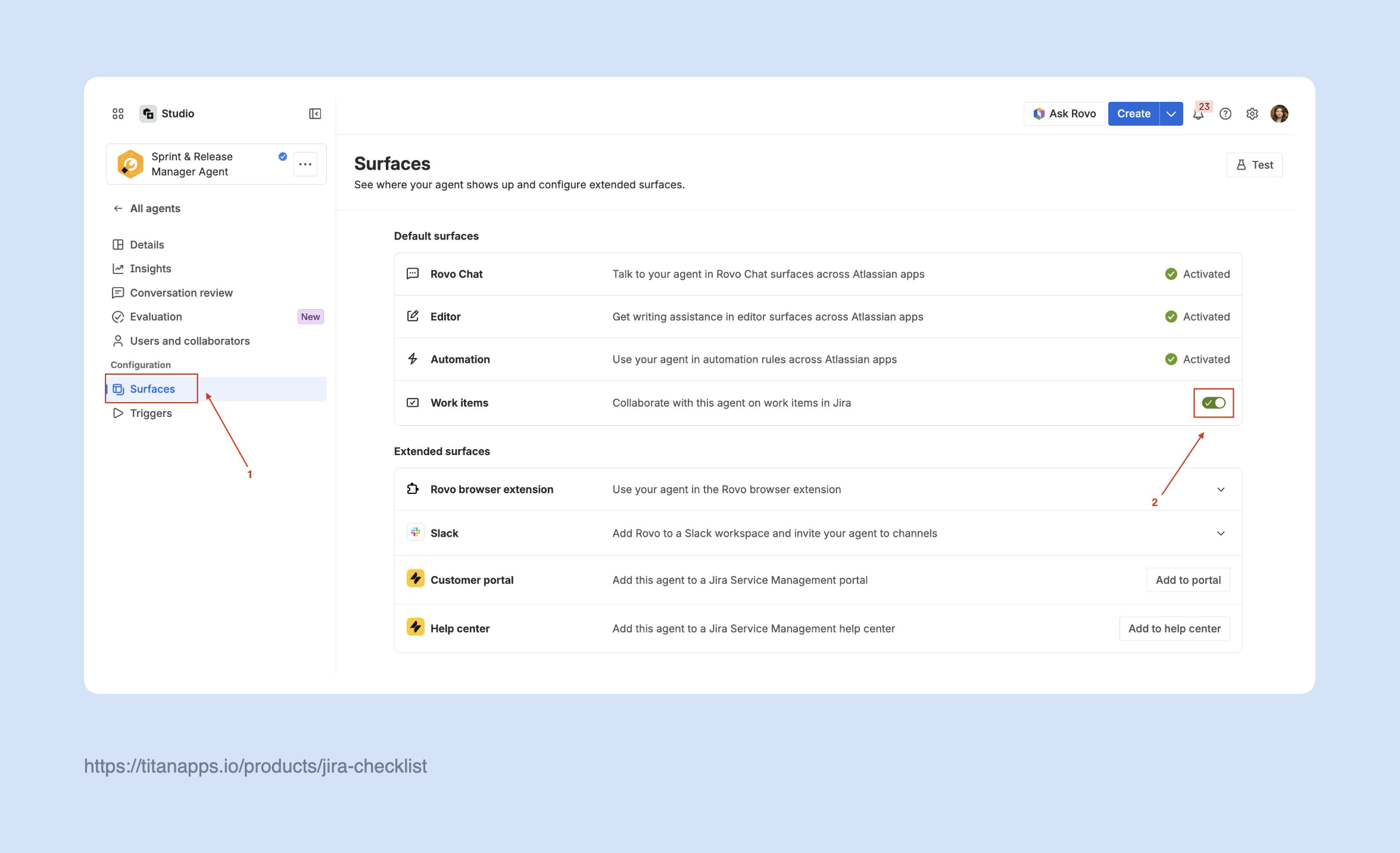Expand the Slack surface row
Image resolution: width=1400 pixels, height=853 pixels.
coord(1221,534)
